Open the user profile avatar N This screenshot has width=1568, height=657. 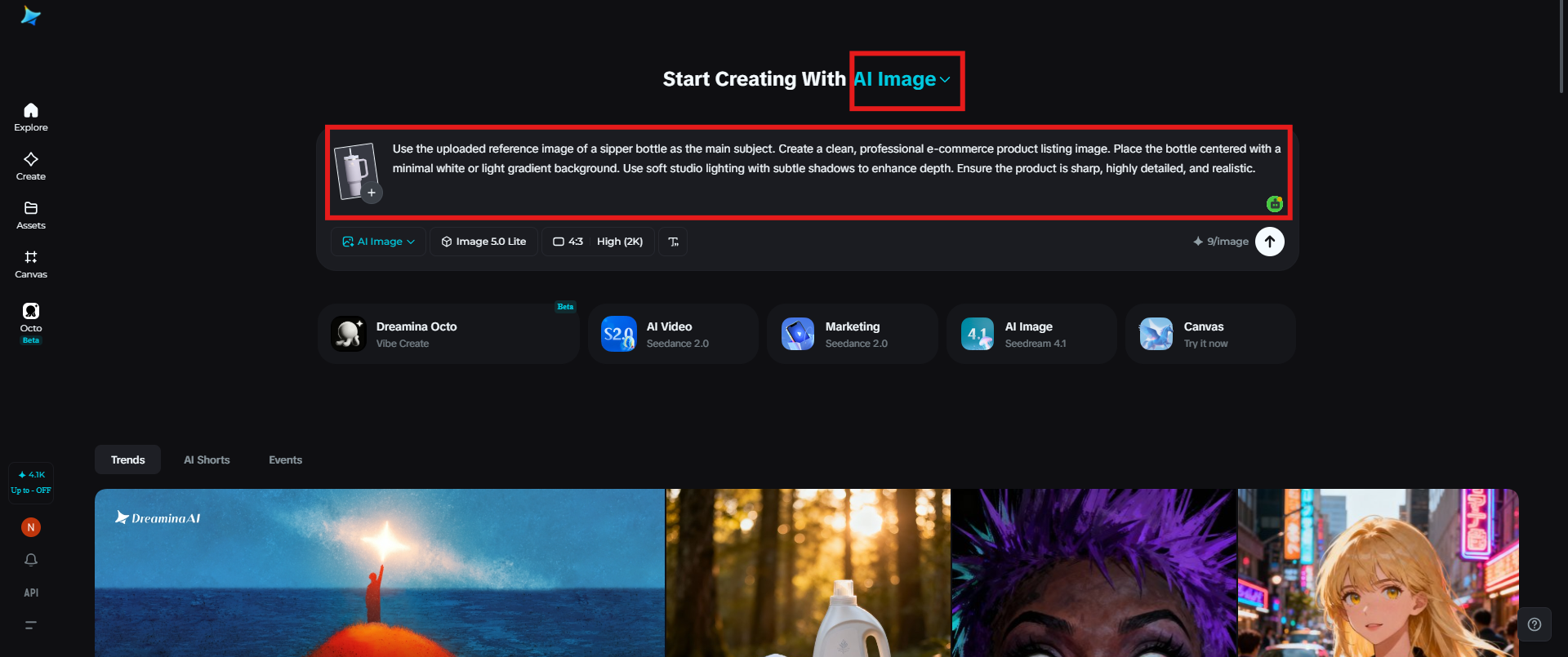pos(31,527)
